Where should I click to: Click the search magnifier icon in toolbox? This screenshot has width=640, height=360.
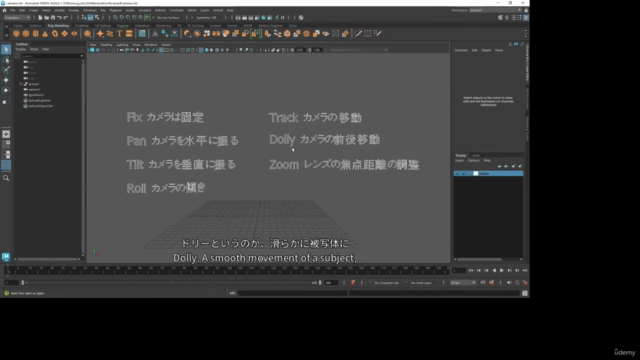[6, 178]
